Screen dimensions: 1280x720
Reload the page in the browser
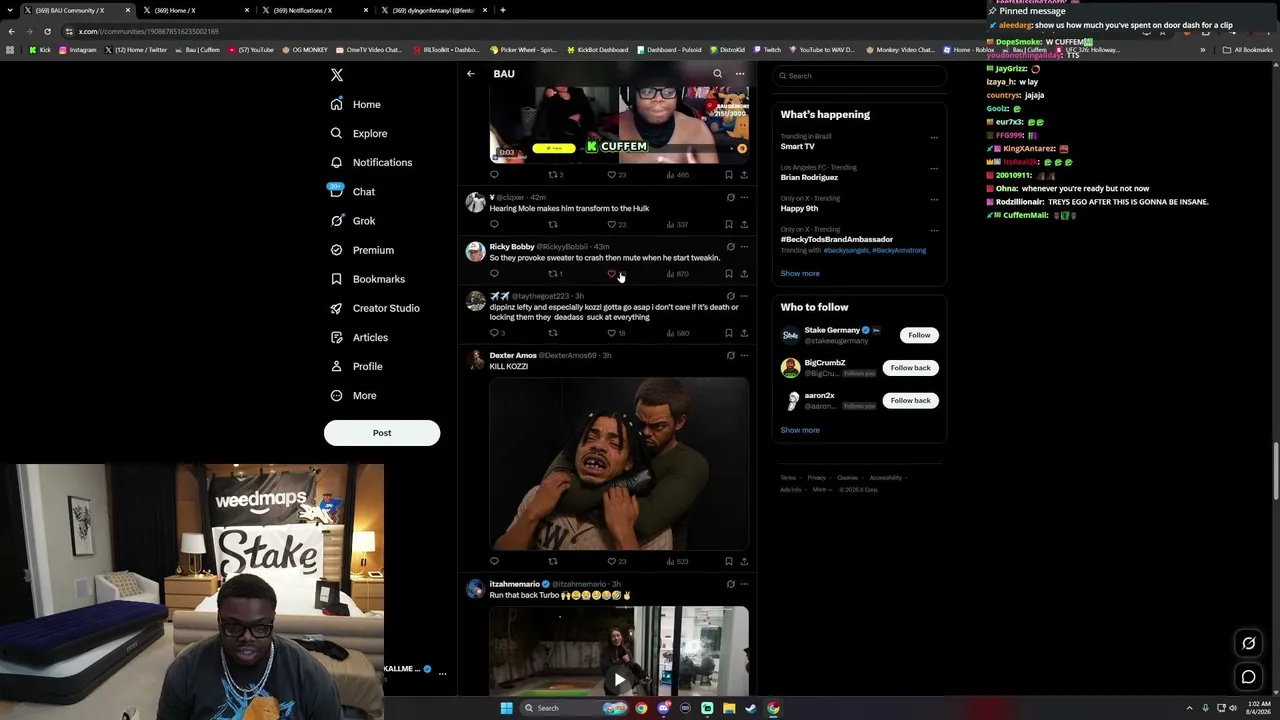click(47, 31)
